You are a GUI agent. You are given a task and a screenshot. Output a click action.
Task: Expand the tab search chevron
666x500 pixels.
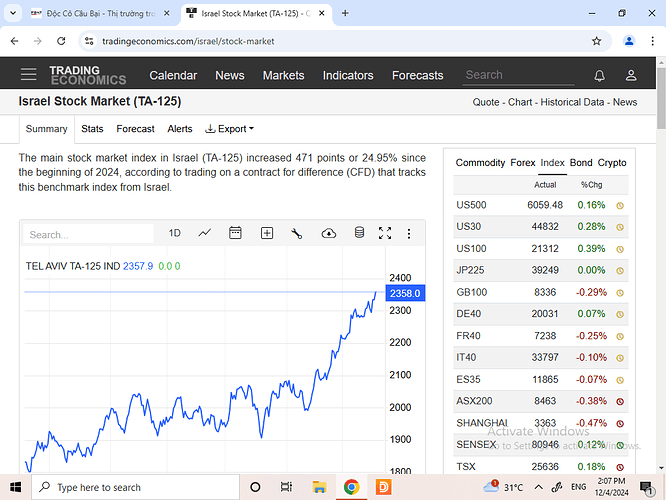[x=13, y=13]
